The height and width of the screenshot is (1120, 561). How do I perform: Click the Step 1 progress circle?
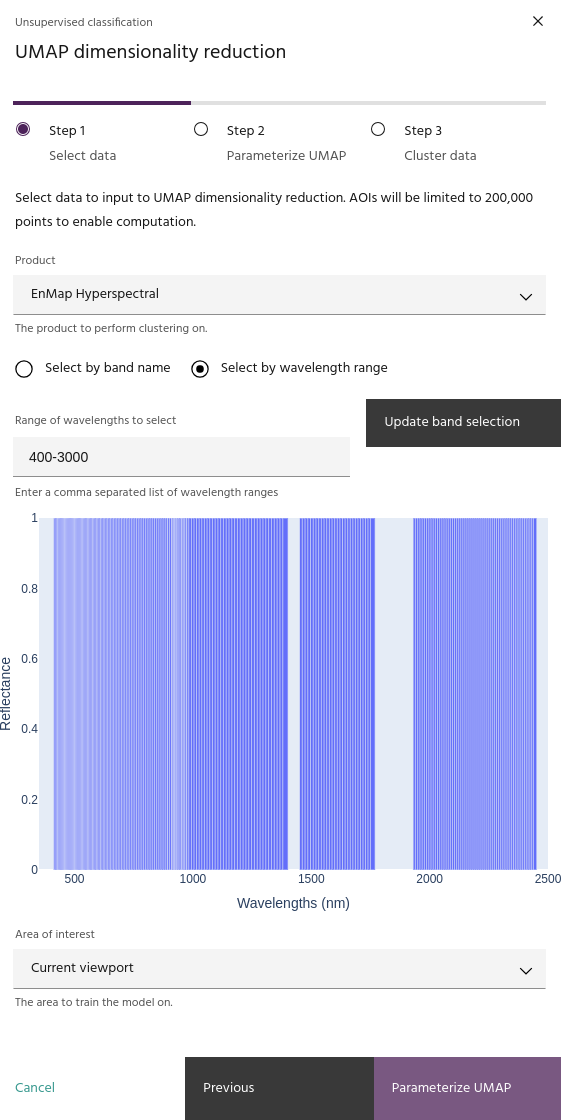(23, 129)
